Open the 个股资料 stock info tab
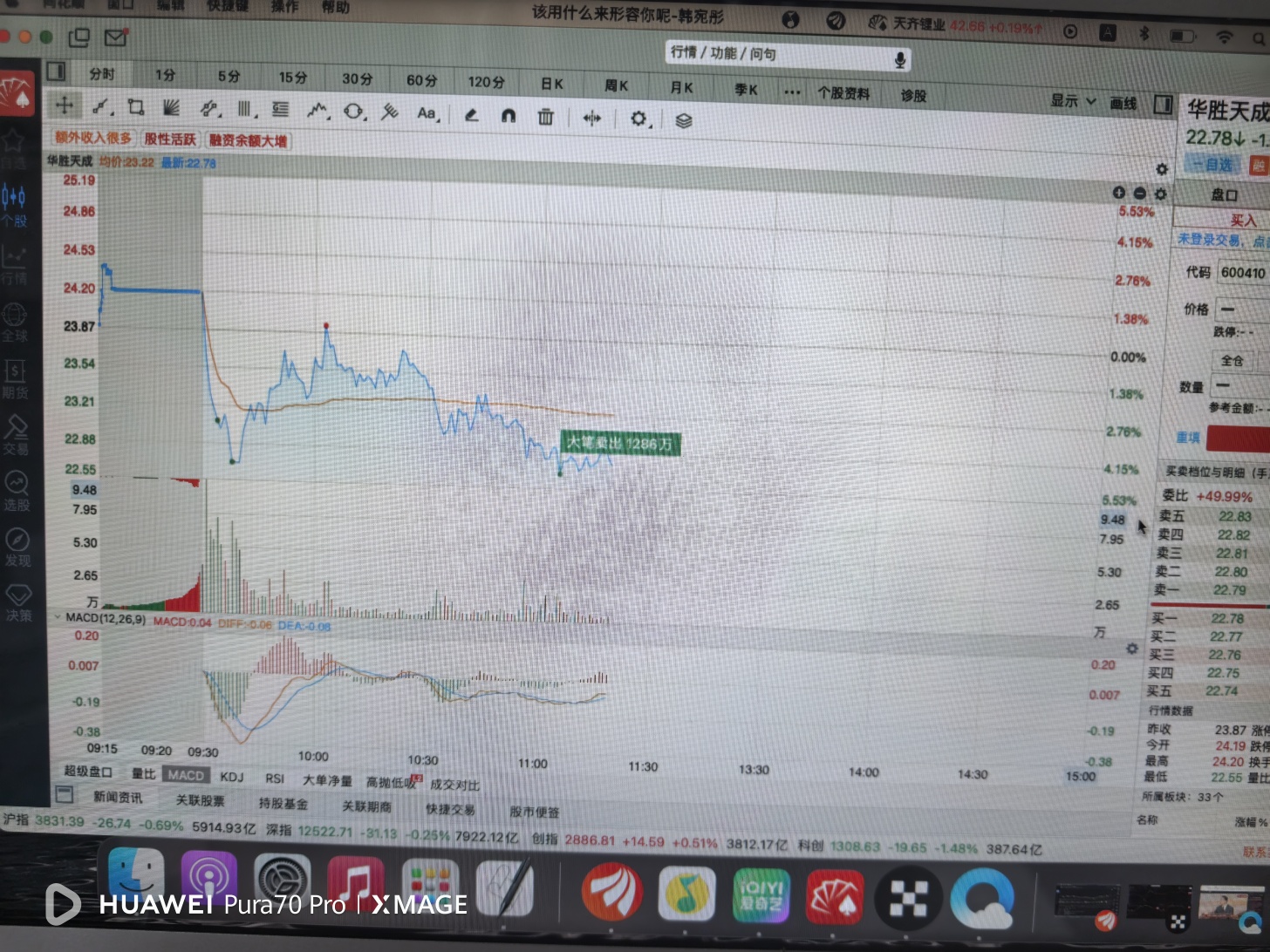The height and width of the screenshot is (952, 1270). 843,93
